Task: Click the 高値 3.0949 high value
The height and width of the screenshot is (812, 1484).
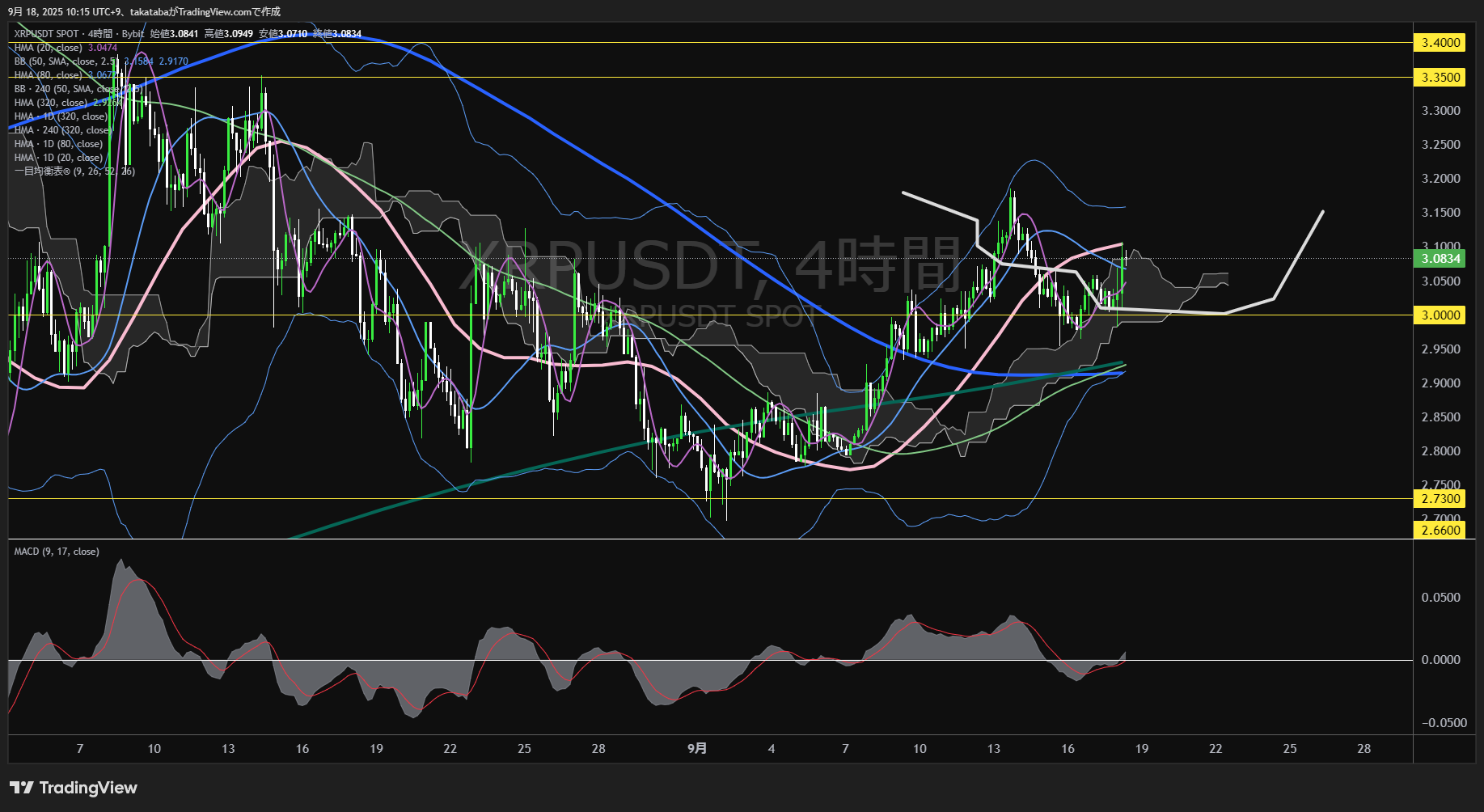Action: coord(229,34)
